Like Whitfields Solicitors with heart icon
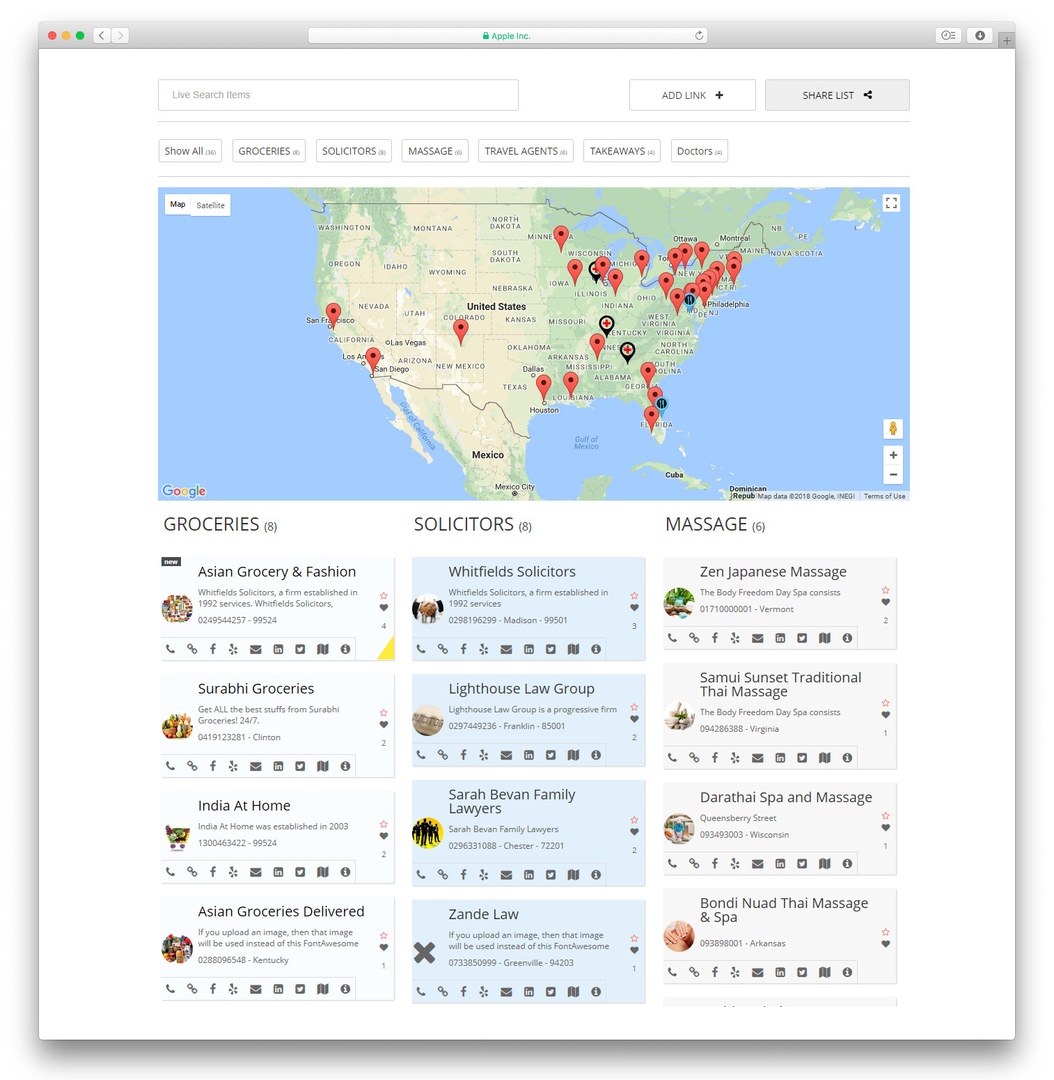 point(634,608)
